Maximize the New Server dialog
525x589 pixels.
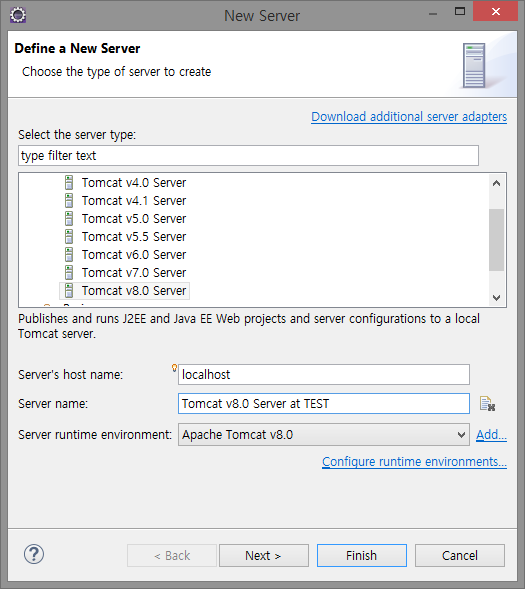click(460, 12)
